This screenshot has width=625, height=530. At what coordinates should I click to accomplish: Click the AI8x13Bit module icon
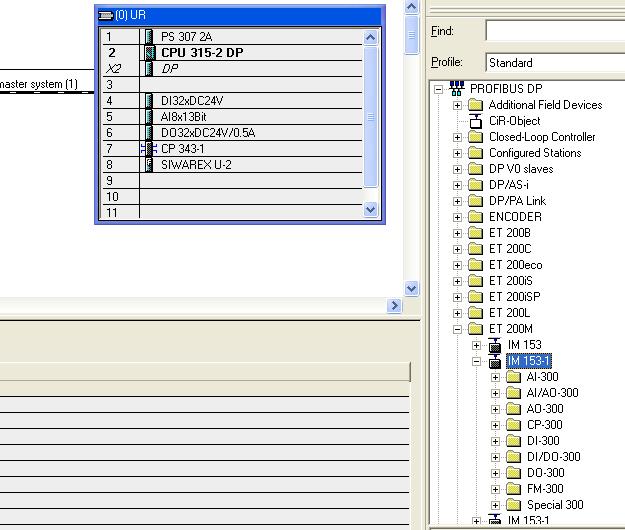(149, 117)
